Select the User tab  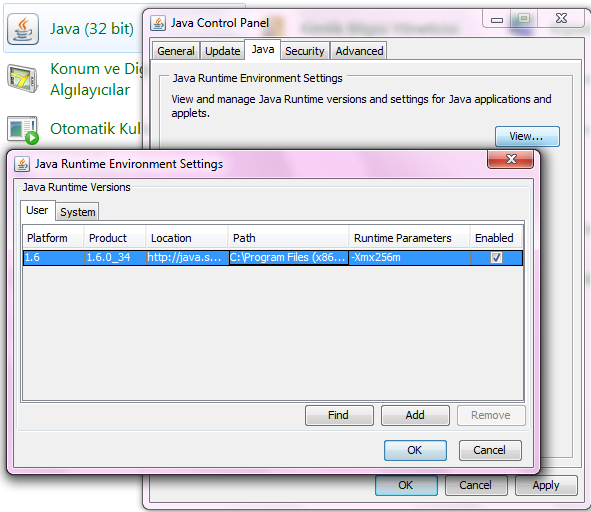[37, 210]
